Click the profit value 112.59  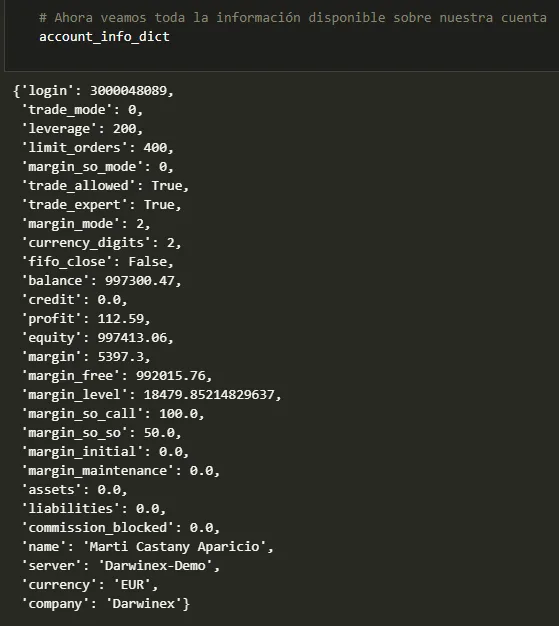pos(121,319)
